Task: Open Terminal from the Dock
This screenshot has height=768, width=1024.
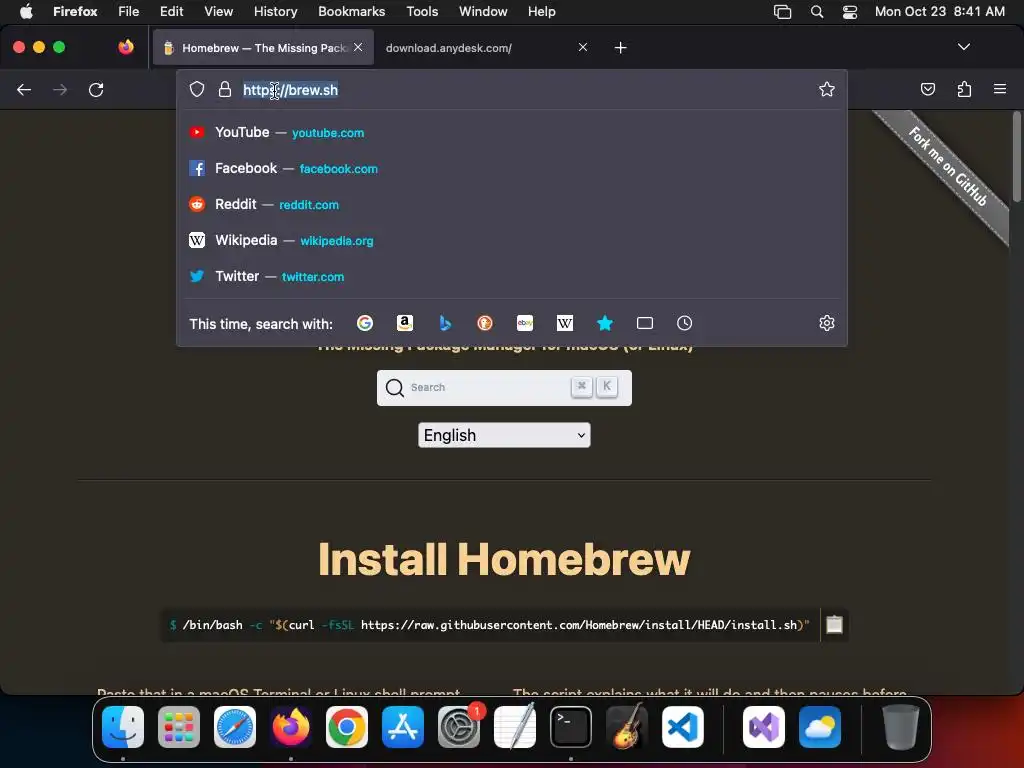Action: [571, 727]
